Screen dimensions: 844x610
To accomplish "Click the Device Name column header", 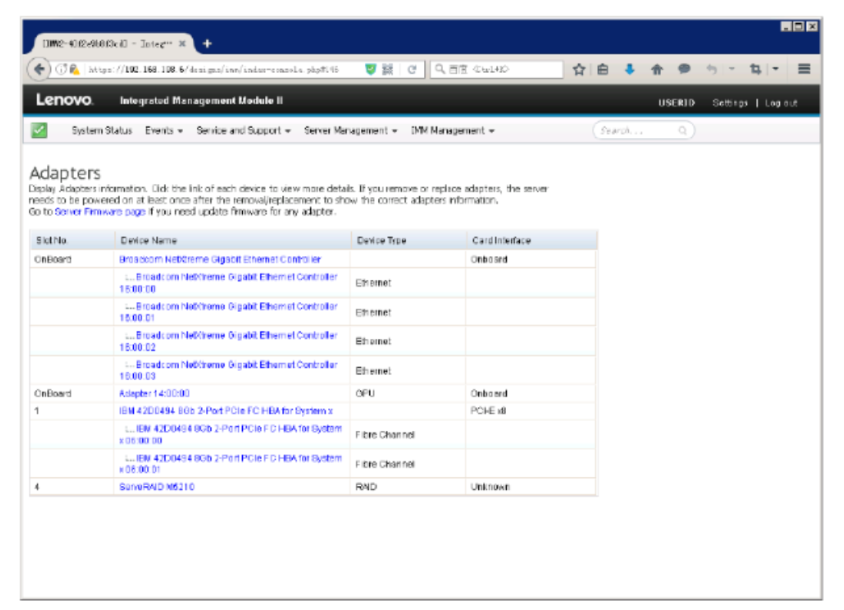I will 233,240.
